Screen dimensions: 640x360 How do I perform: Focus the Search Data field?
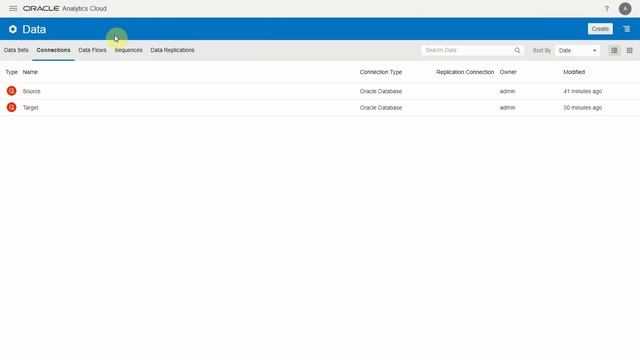(468, 50)
